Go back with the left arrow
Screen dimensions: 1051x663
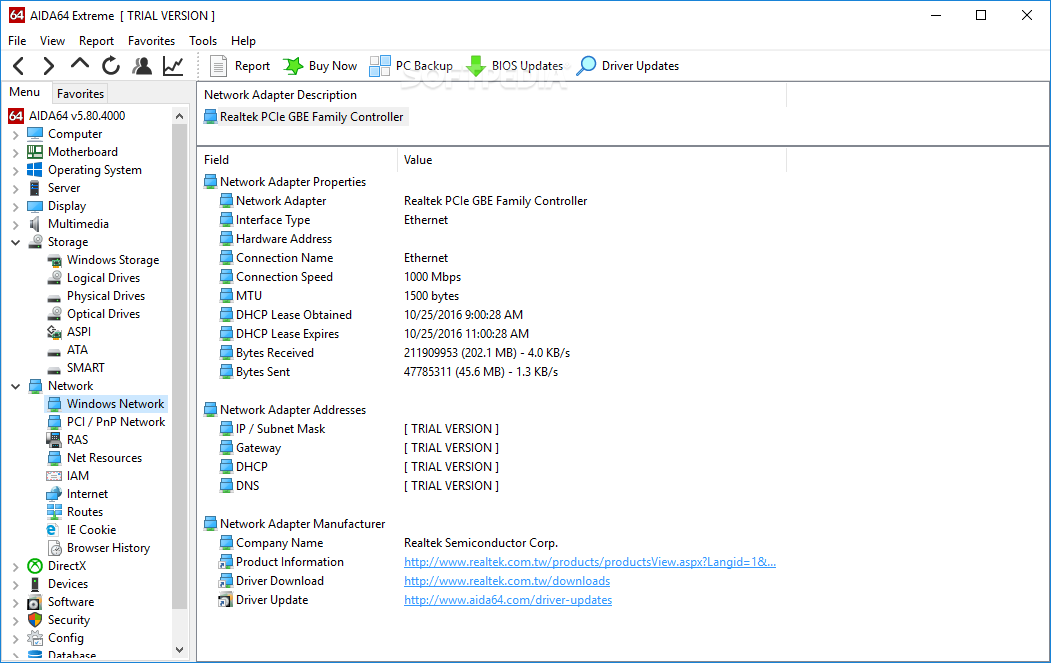[19, 66]
